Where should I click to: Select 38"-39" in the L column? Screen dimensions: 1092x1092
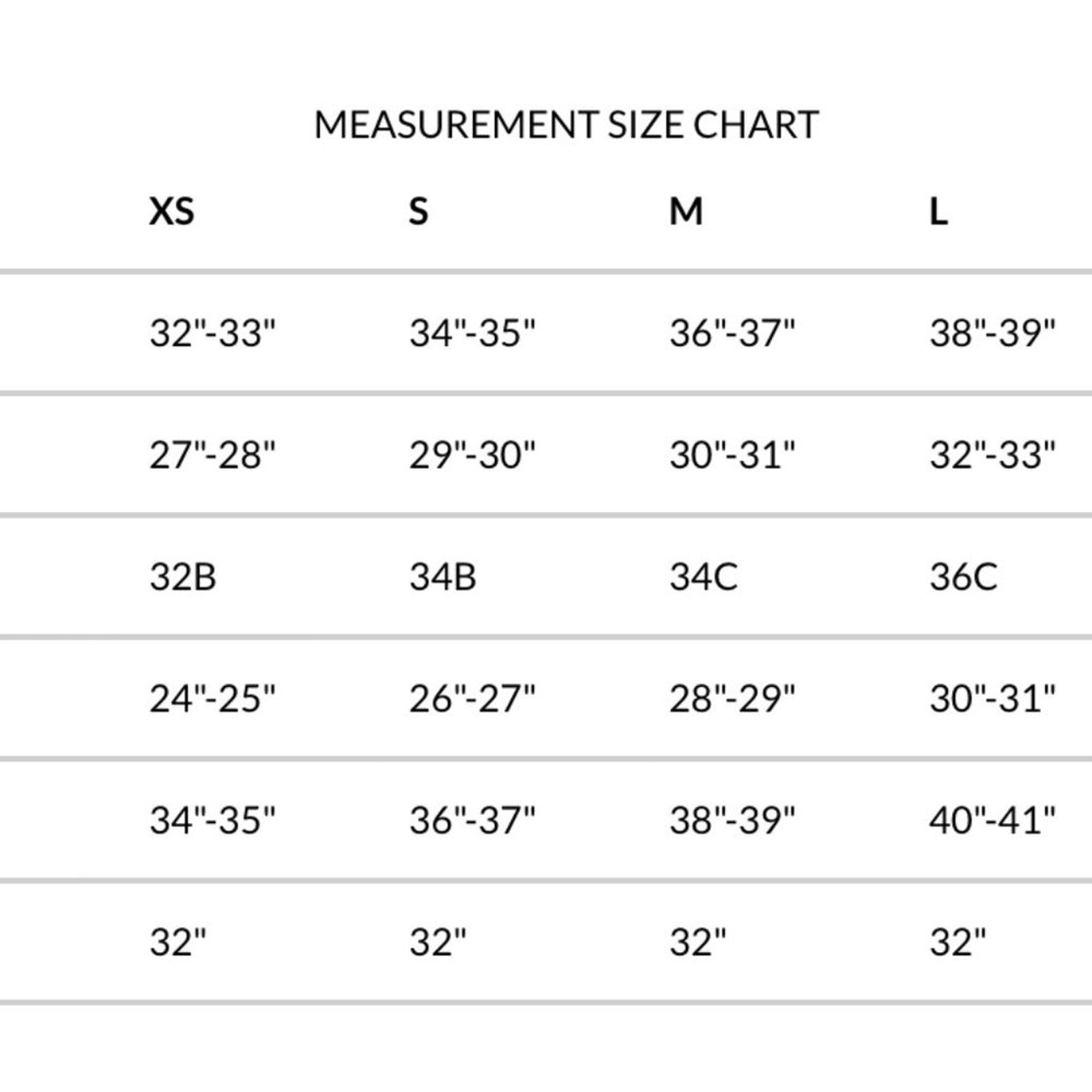[992, 333]
